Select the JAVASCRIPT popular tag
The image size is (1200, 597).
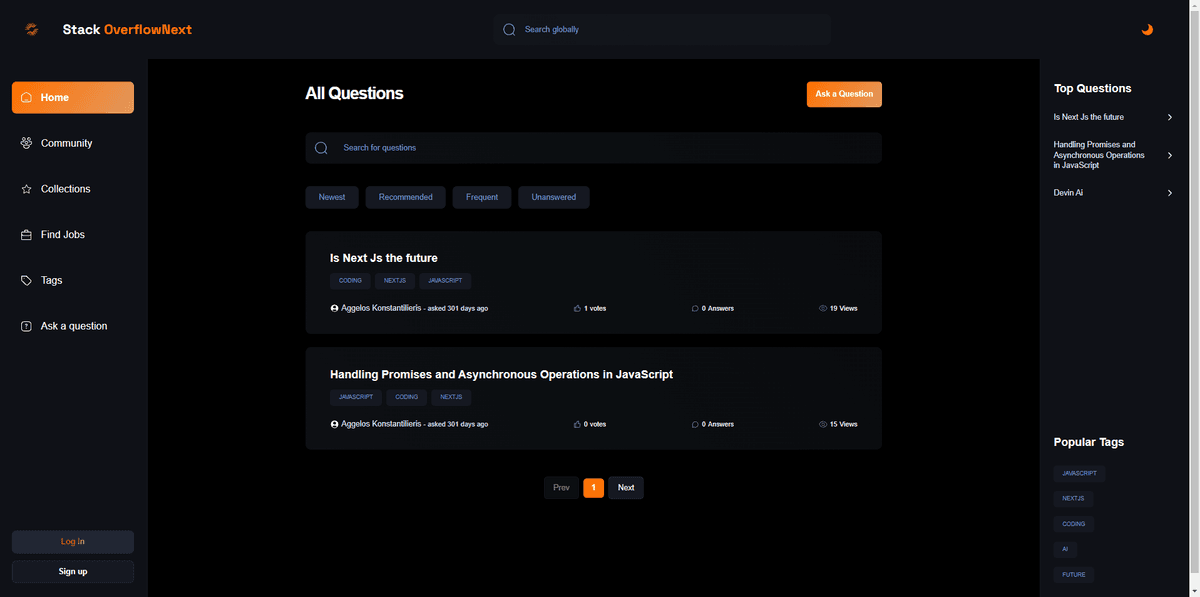pyautogui.click(x=1079, y=473)
